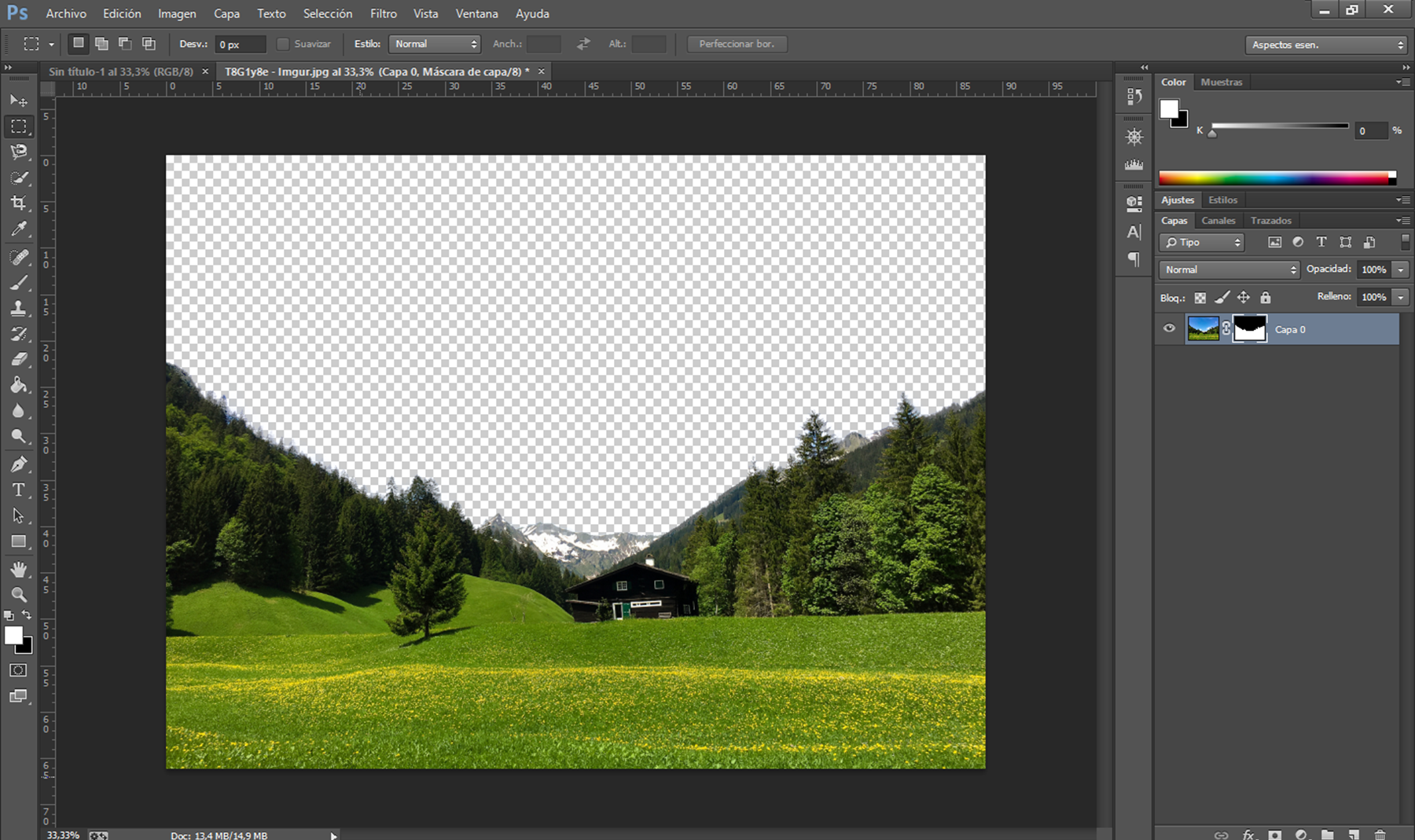Pick a color from the spectrum ramp

[1277, 178]
